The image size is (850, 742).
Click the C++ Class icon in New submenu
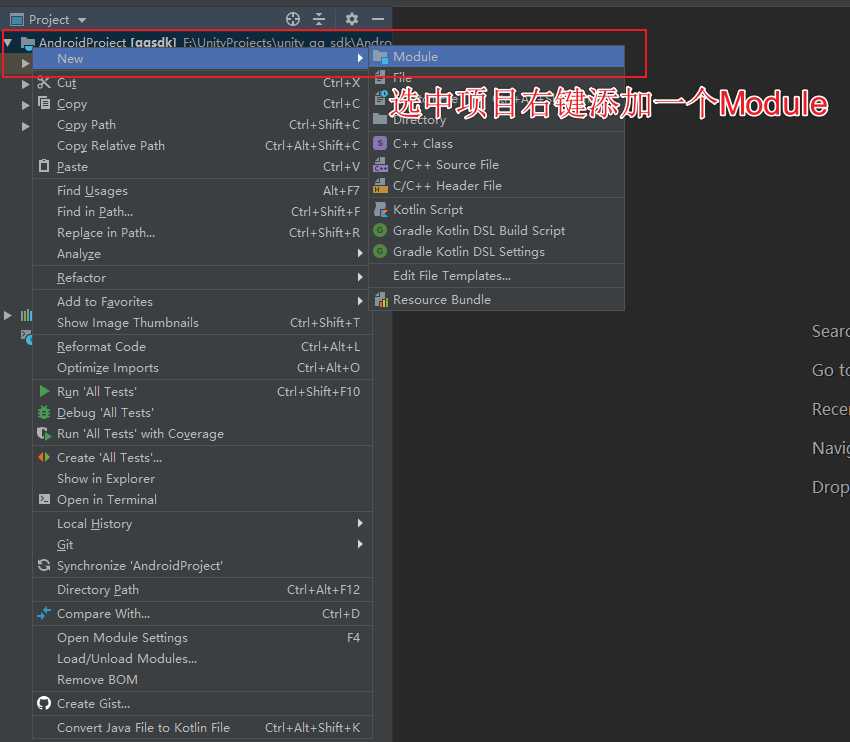point(383,142)
